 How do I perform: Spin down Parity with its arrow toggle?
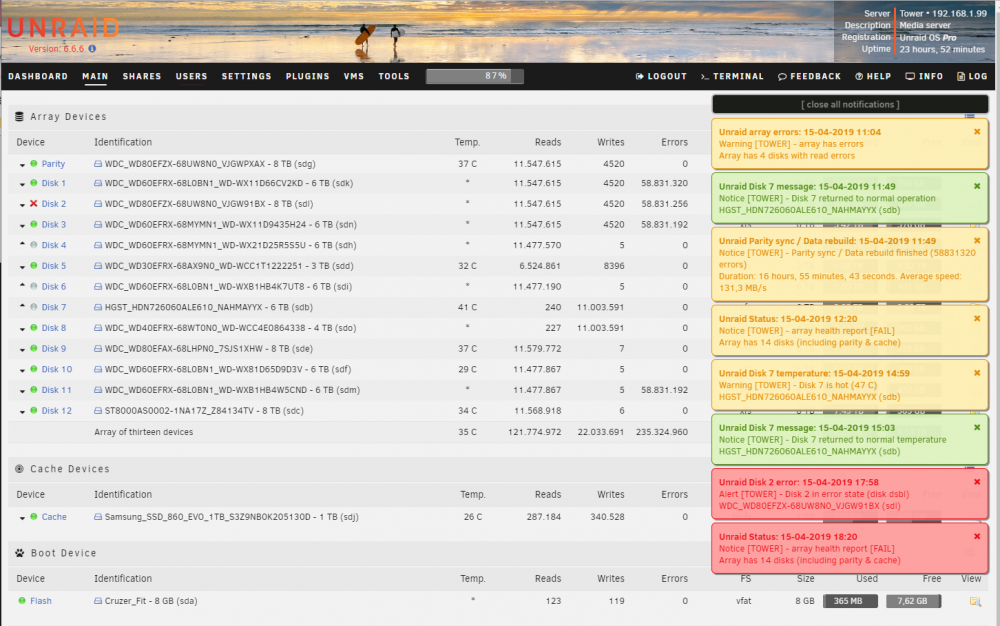(22, 165)
